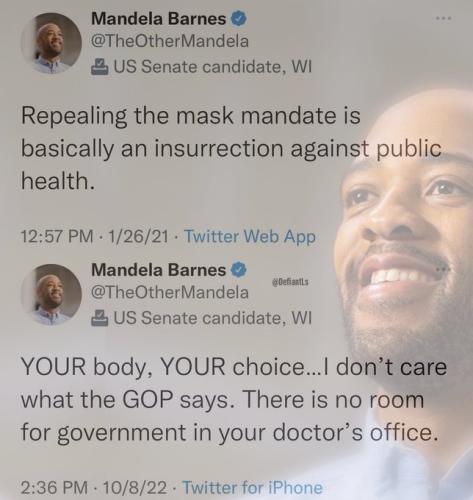Click top tweet's US Senate candidate, WI label
The height and width of the screenshot is (500, 473).
[213, 67]
